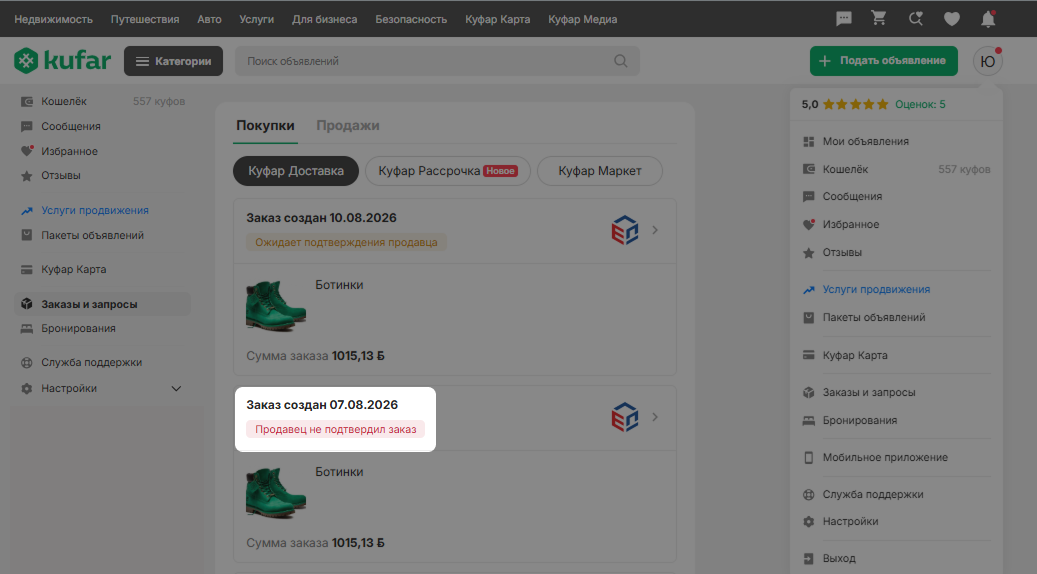Open Путешествия in top menu

[x=145, y=19]
